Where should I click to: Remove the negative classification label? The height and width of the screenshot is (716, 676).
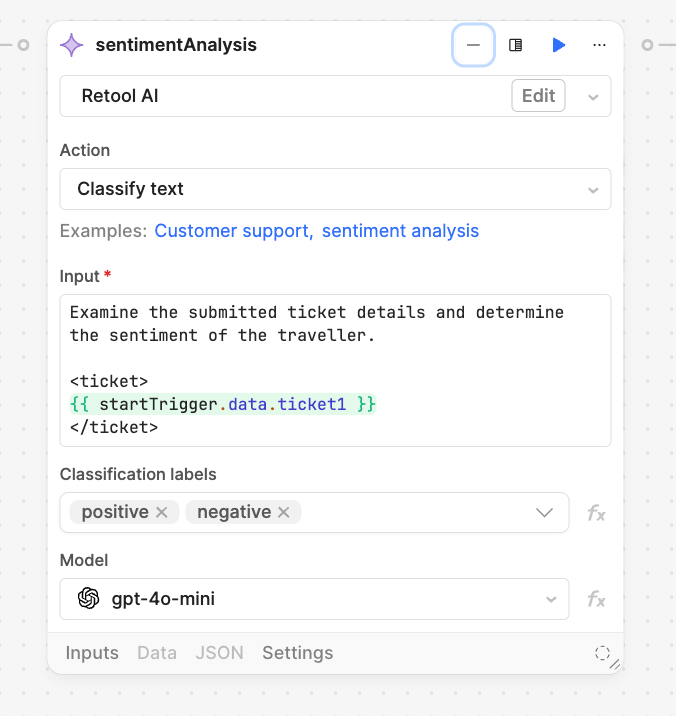point(284,512)
